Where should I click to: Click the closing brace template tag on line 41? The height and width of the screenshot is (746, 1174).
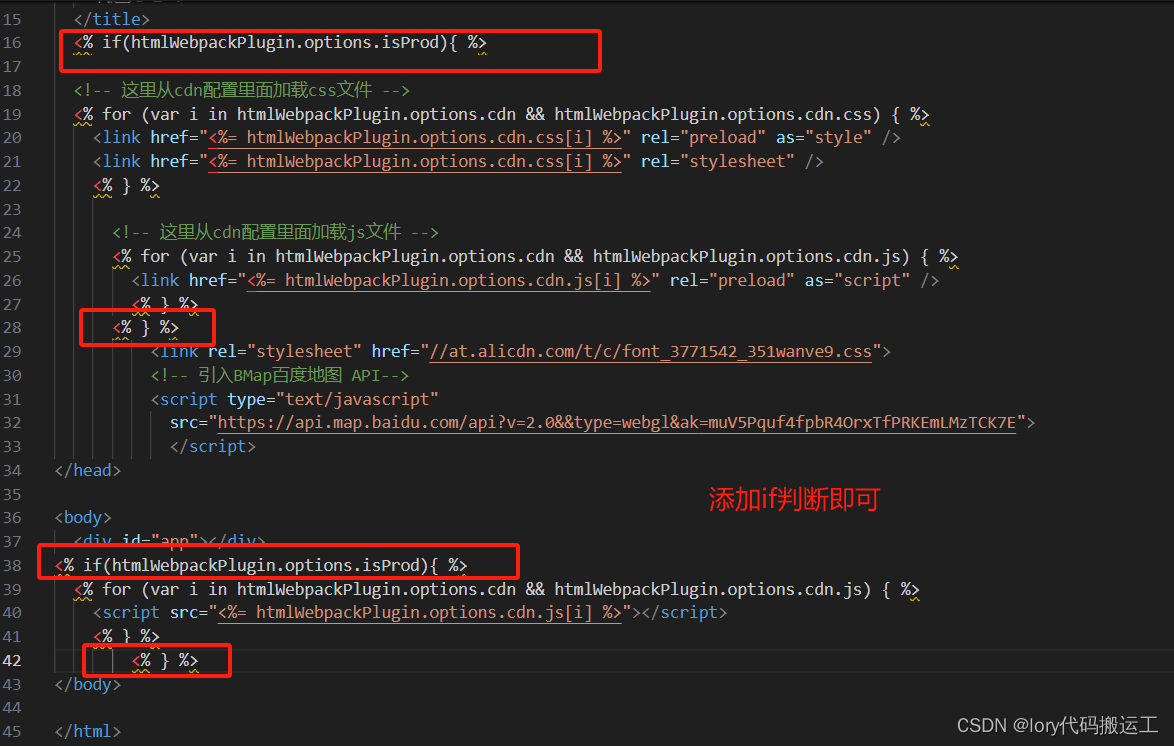pos(127,637)
